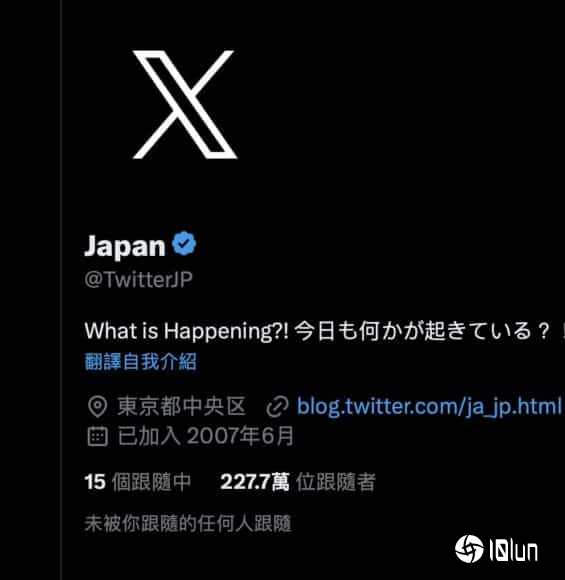
Task: Click 翻譯自我介紹 to translate bio
Action: tap(141, 361)
